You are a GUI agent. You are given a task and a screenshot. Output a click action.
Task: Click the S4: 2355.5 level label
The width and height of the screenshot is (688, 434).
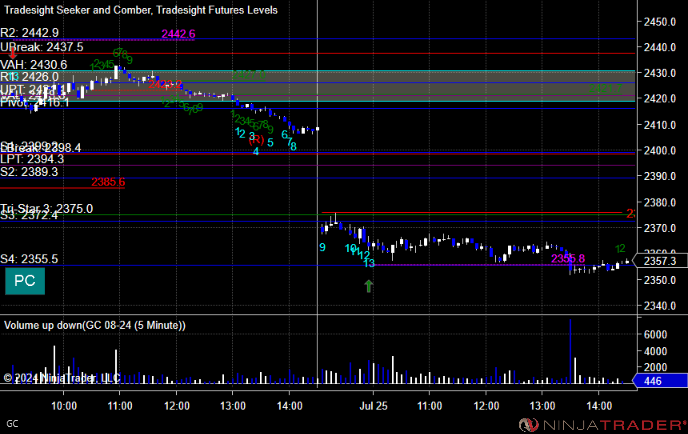[29, 259]
